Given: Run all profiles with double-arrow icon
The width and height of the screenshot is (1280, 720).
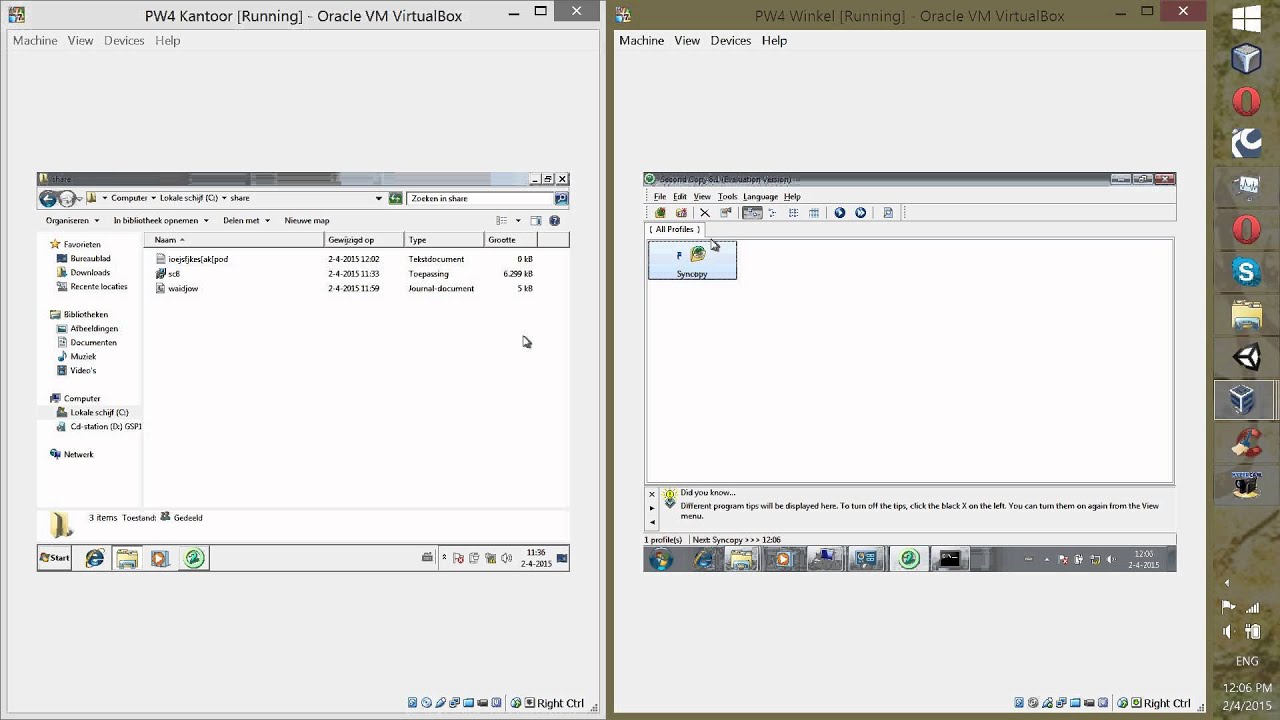Looking at the screenshot, I should click(860, 213).
